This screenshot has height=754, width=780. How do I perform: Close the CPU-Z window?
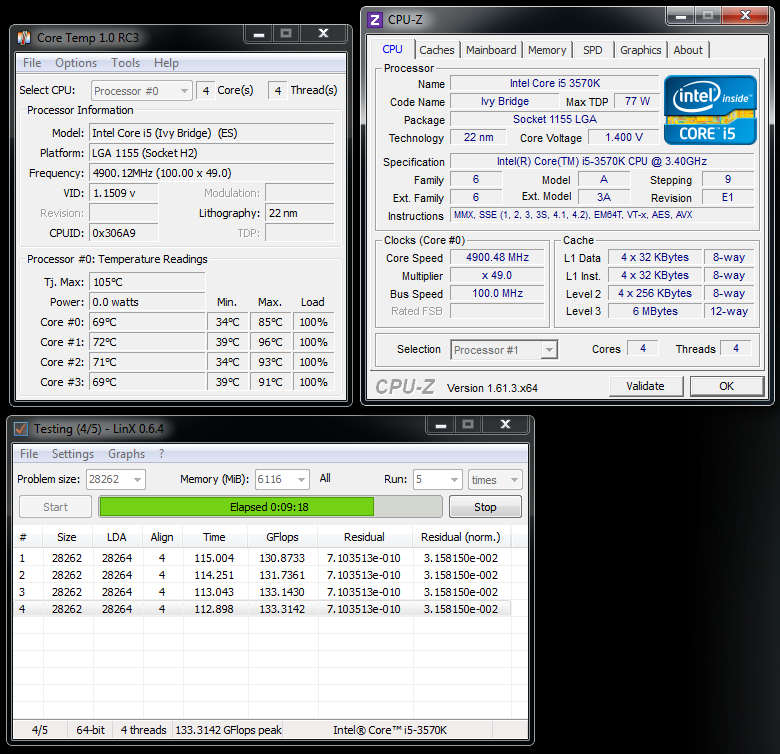[745, 16]
